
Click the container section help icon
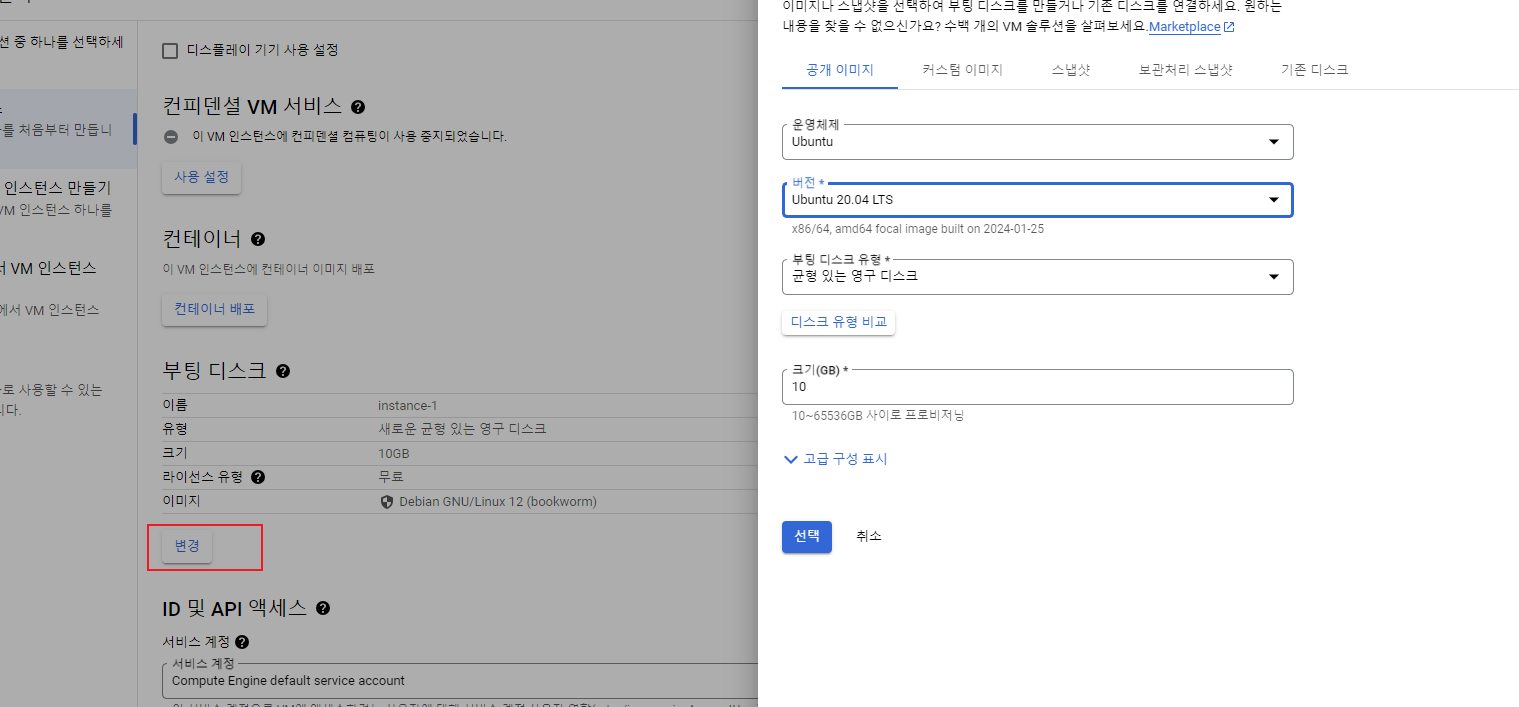pyautogui.click(x=258, y=239)
